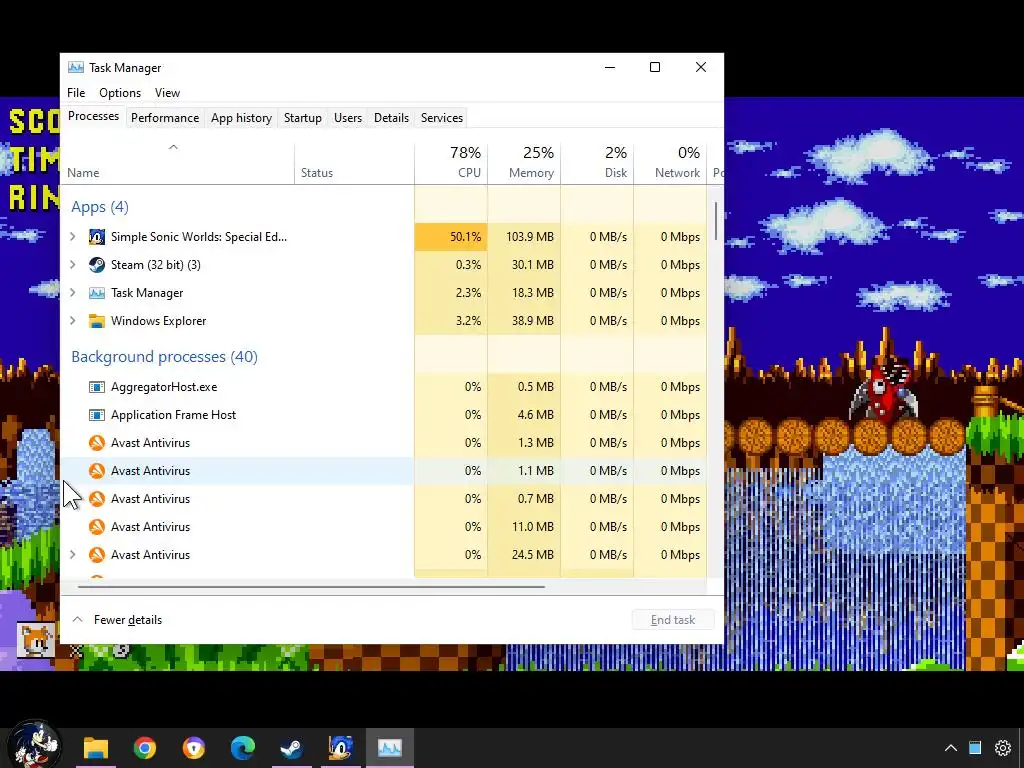The height and width of the screenshot is (768, 1024).
Task: Open the Avast Secure Browser taskbar icon
Action: (x=193, y=748)
